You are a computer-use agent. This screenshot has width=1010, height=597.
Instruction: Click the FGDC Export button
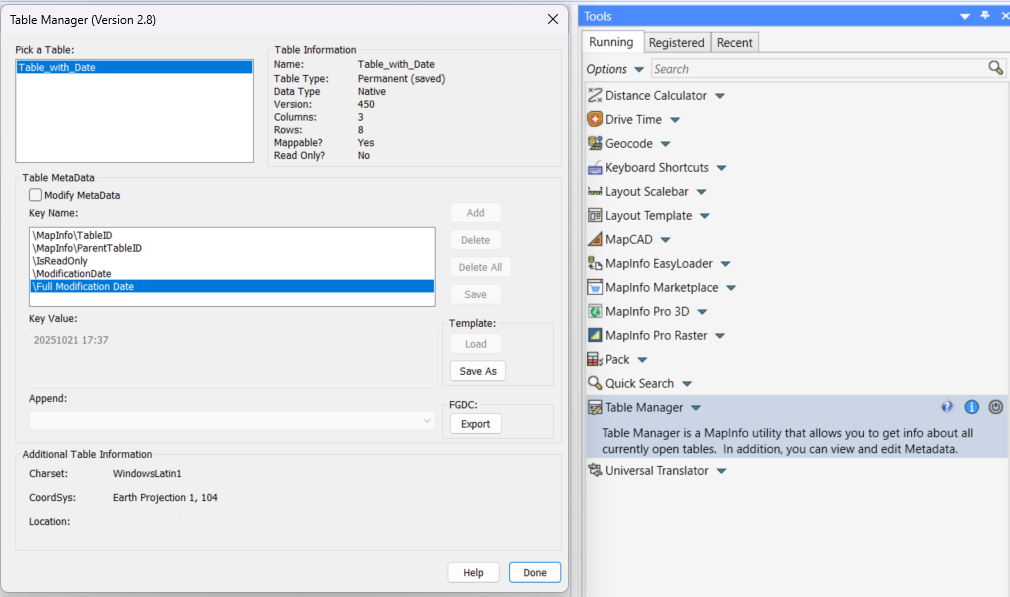click(475, 424)
